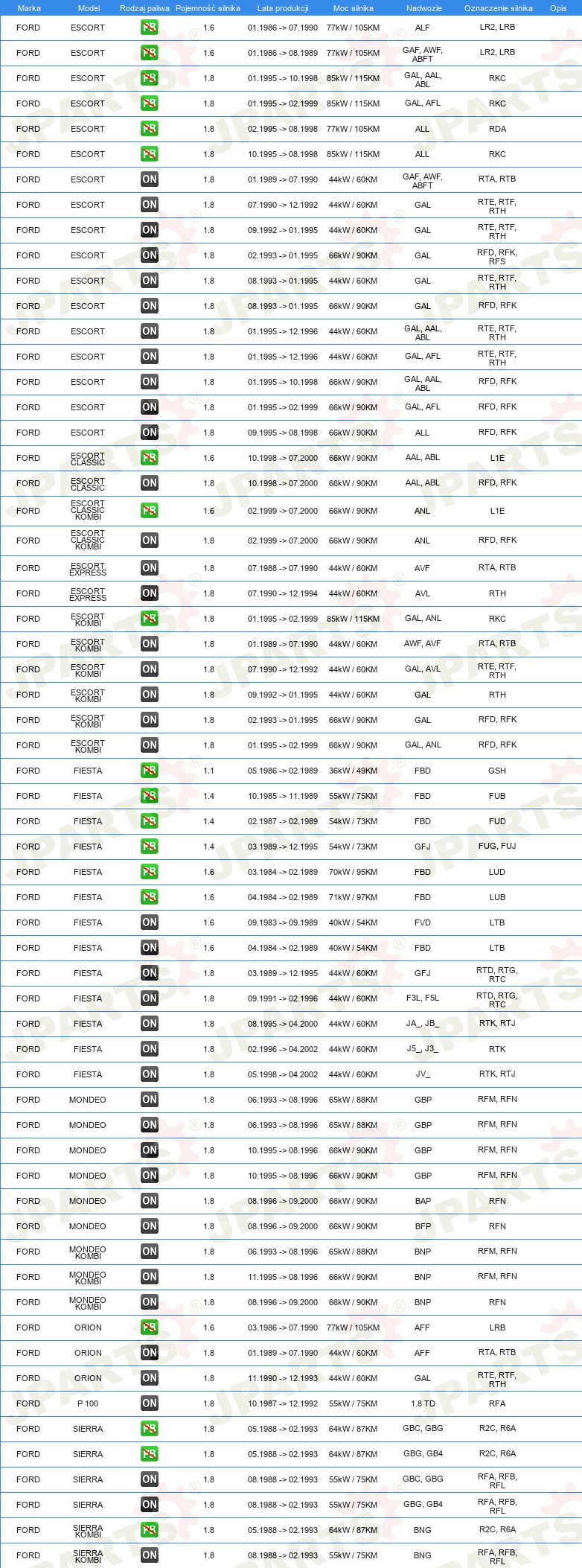582x1568 pixels.
Task: Click the BAP body cell
Action: pyautogui.click(x=423, y=1201)
